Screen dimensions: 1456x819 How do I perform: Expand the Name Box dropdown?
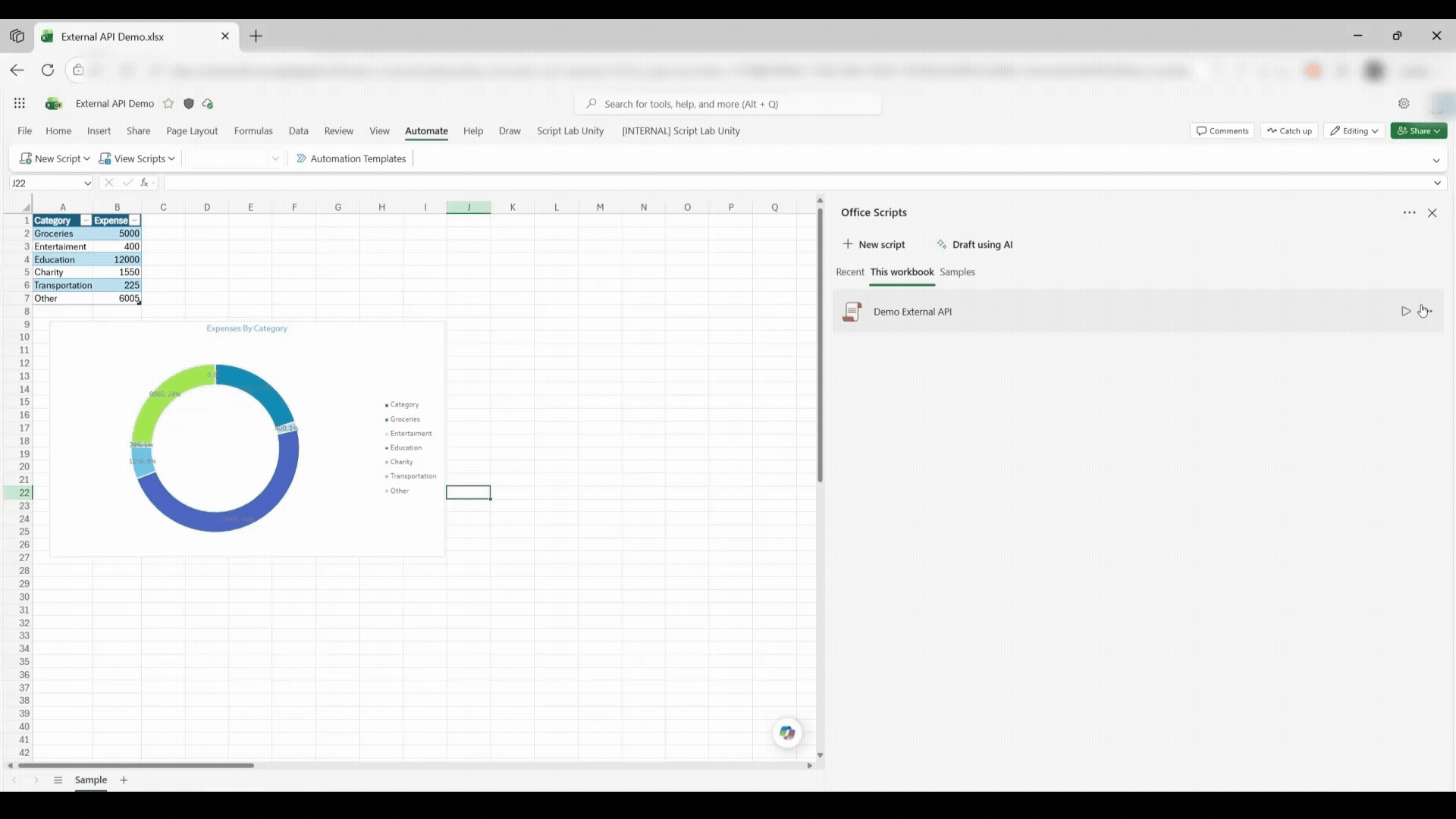click(86, 183)
